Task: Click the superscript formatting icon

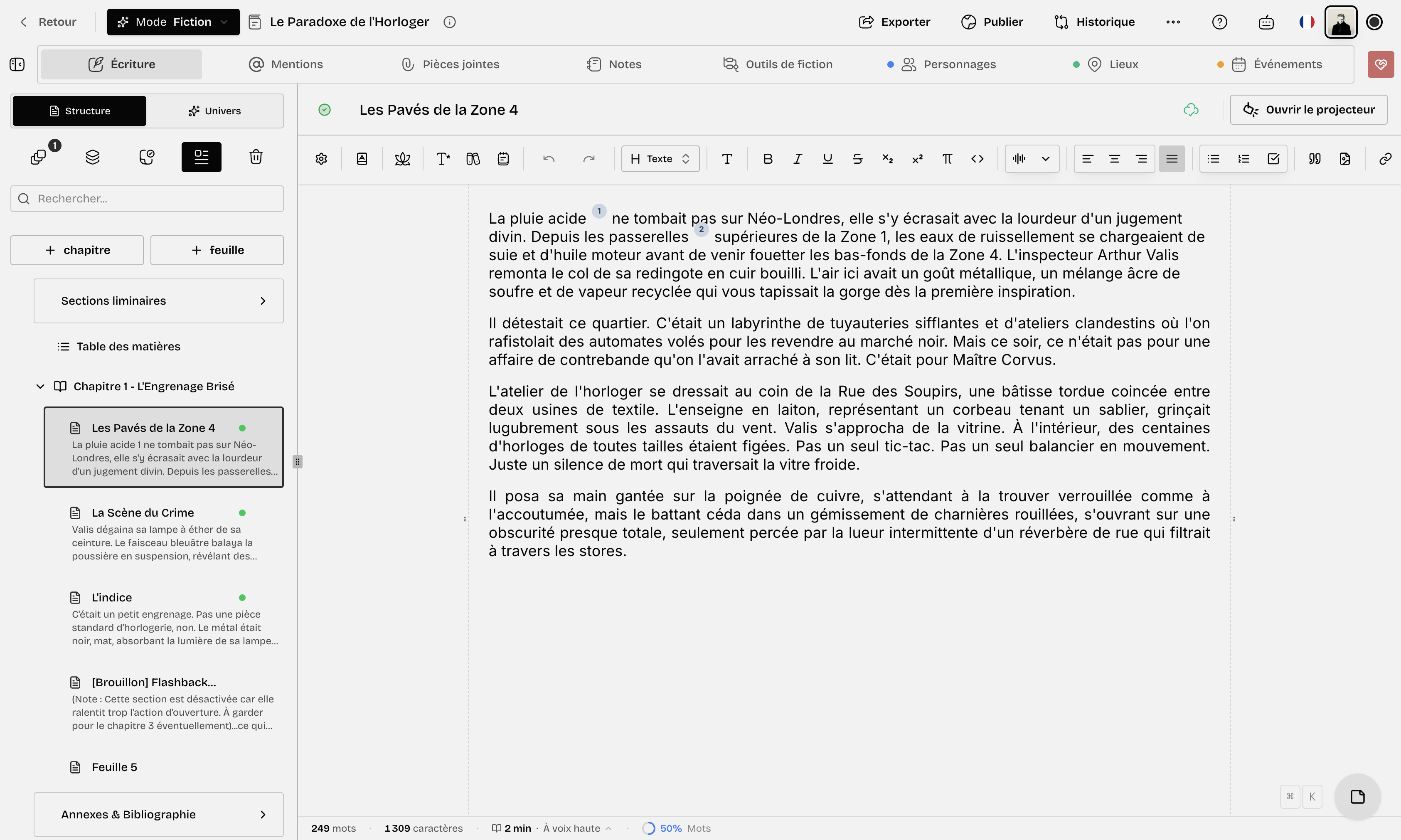Action: [917, 158]
